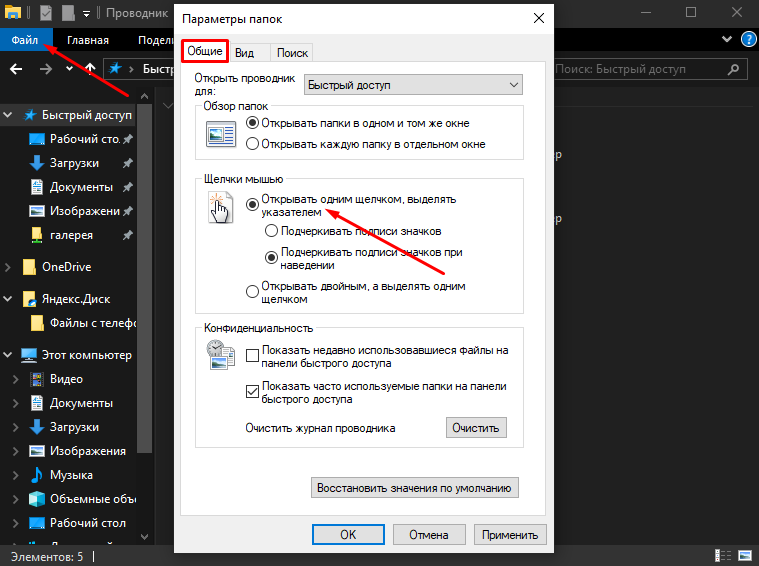The width and height of the screenshot is (759, 566).
Task: Select Подчеркивать подписи значков radio option
Action: pos(272,231)
